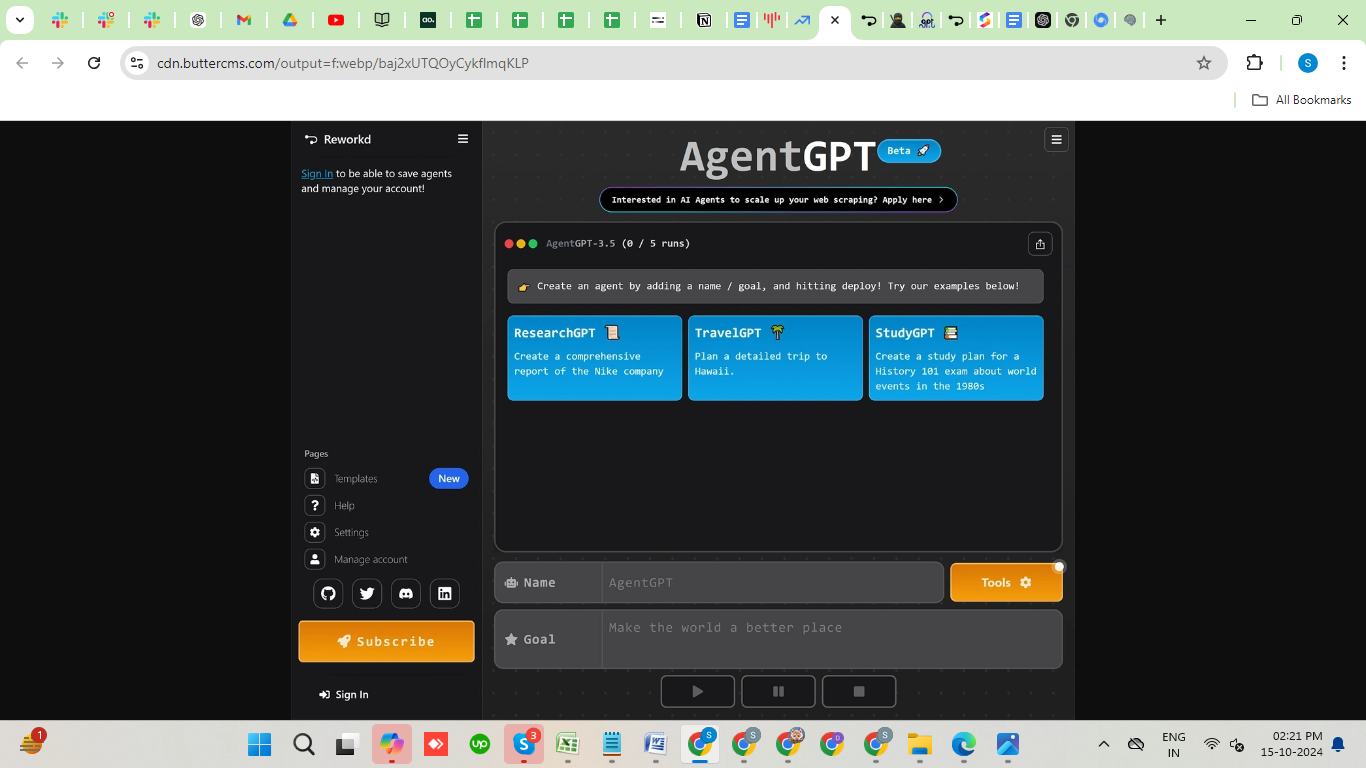Show hidden icons in the system tray
1366x768 pixels.
pyautogui.click(x=1104, y=744)
